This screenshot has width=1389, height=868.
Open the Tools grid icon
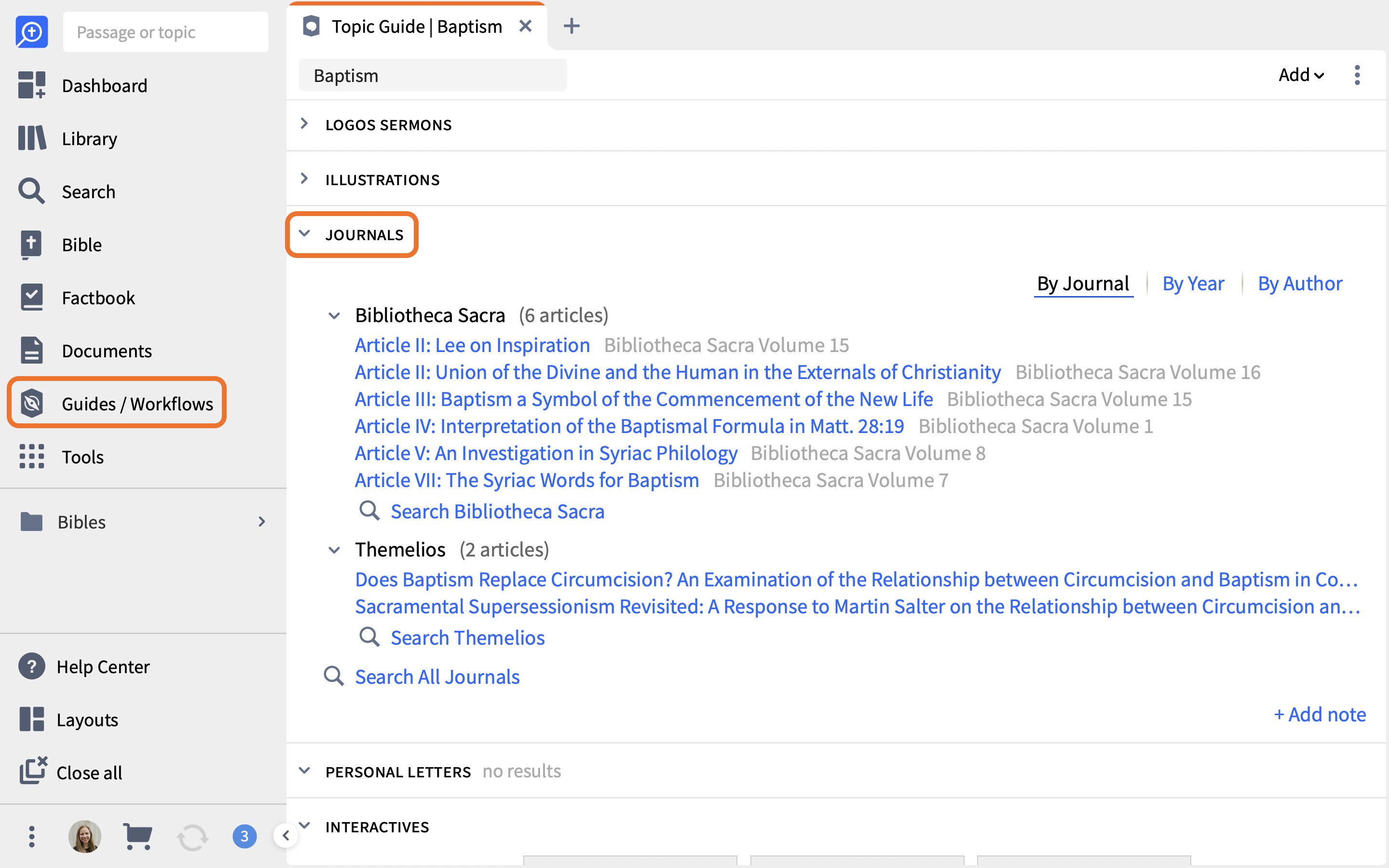31,456
